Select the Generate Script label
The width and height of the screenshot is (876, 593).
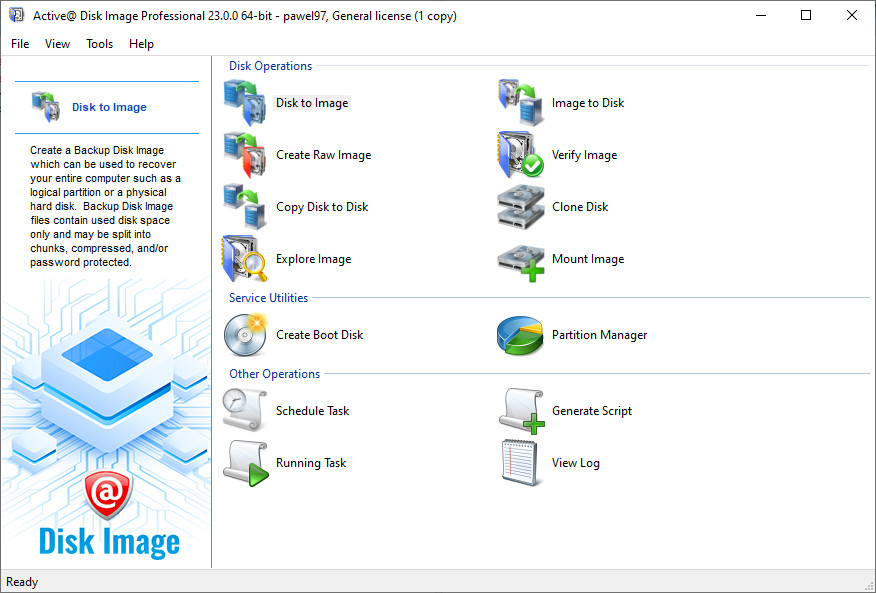(592, 411)
